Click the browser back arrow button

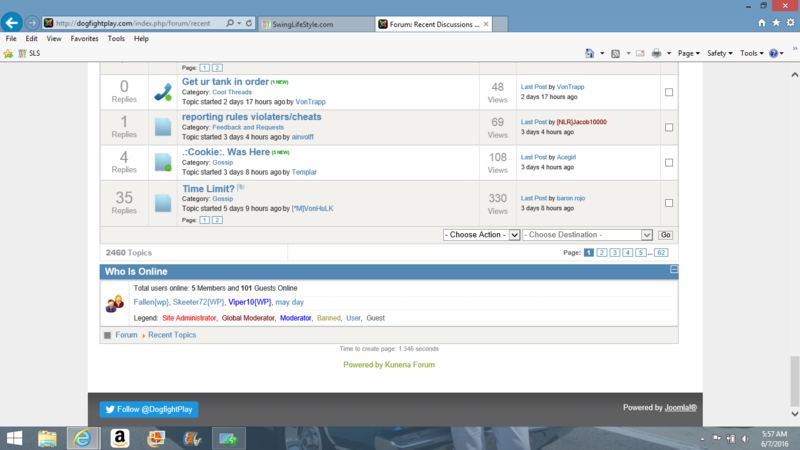[13, 22]
